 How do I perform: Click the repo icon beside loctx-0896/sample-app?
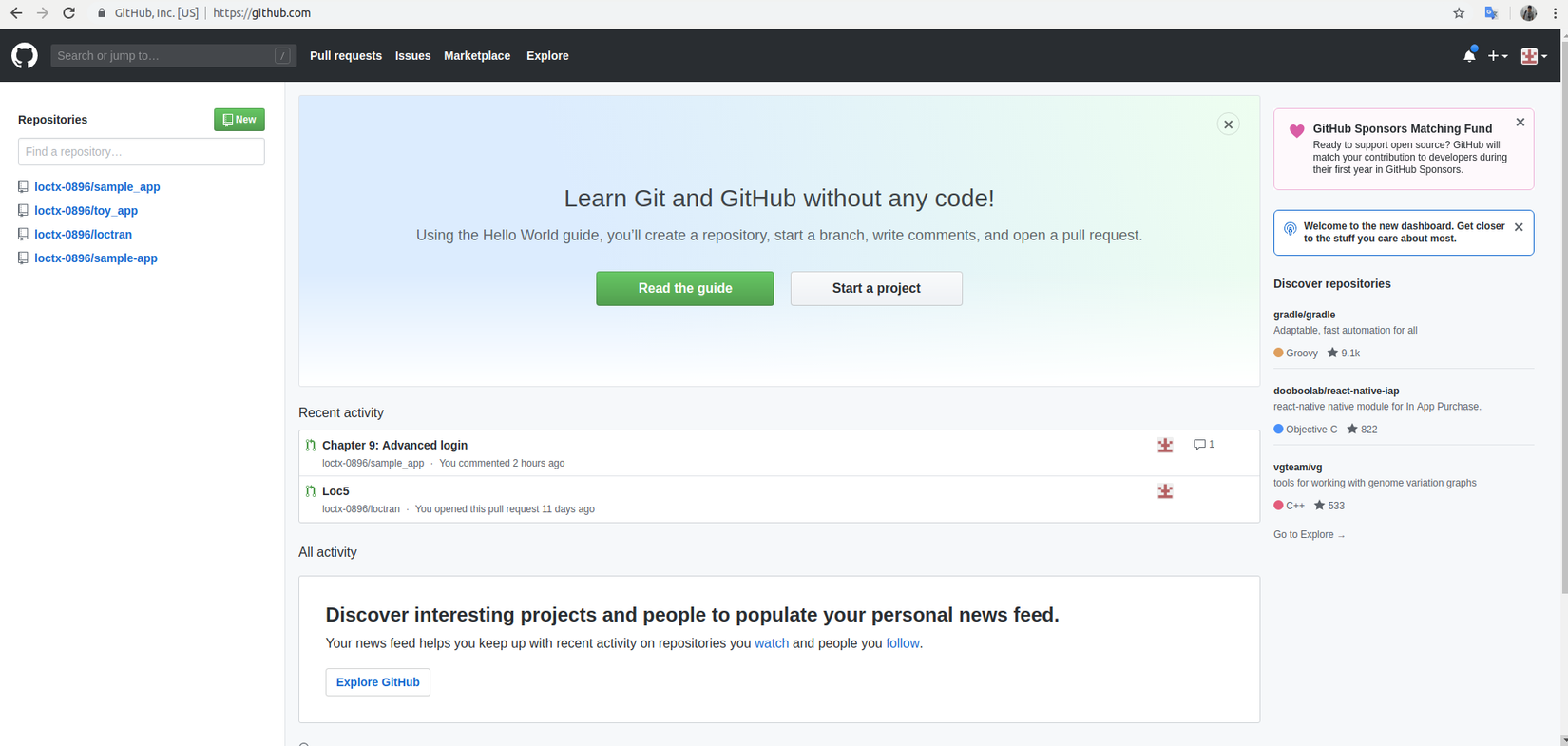click(x=23, y=258)
